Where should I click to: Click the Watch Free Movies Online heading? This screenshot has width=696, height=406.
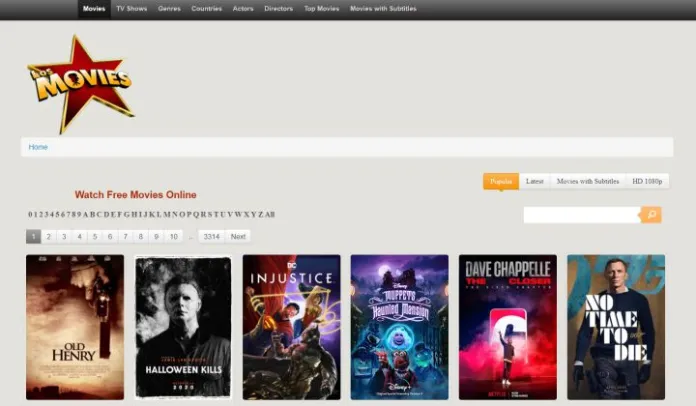pos(135,194)
